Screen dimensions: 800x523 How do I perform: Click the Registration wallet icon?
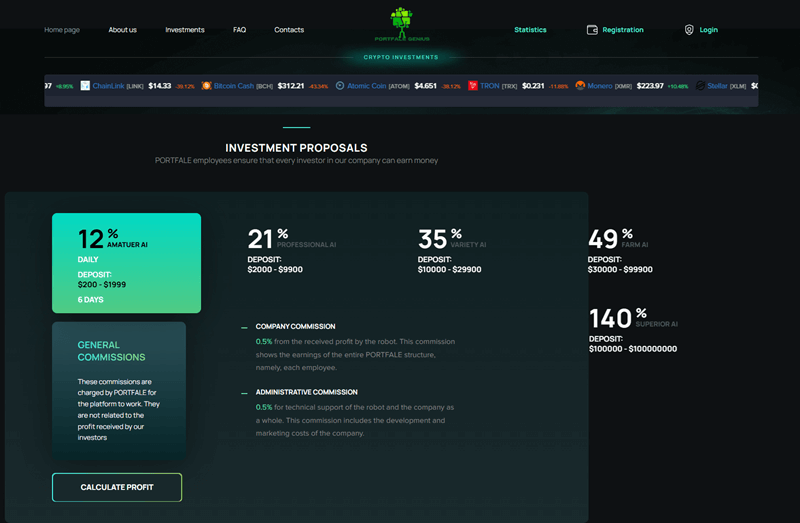pyautogui.click(x=592, y=30)
